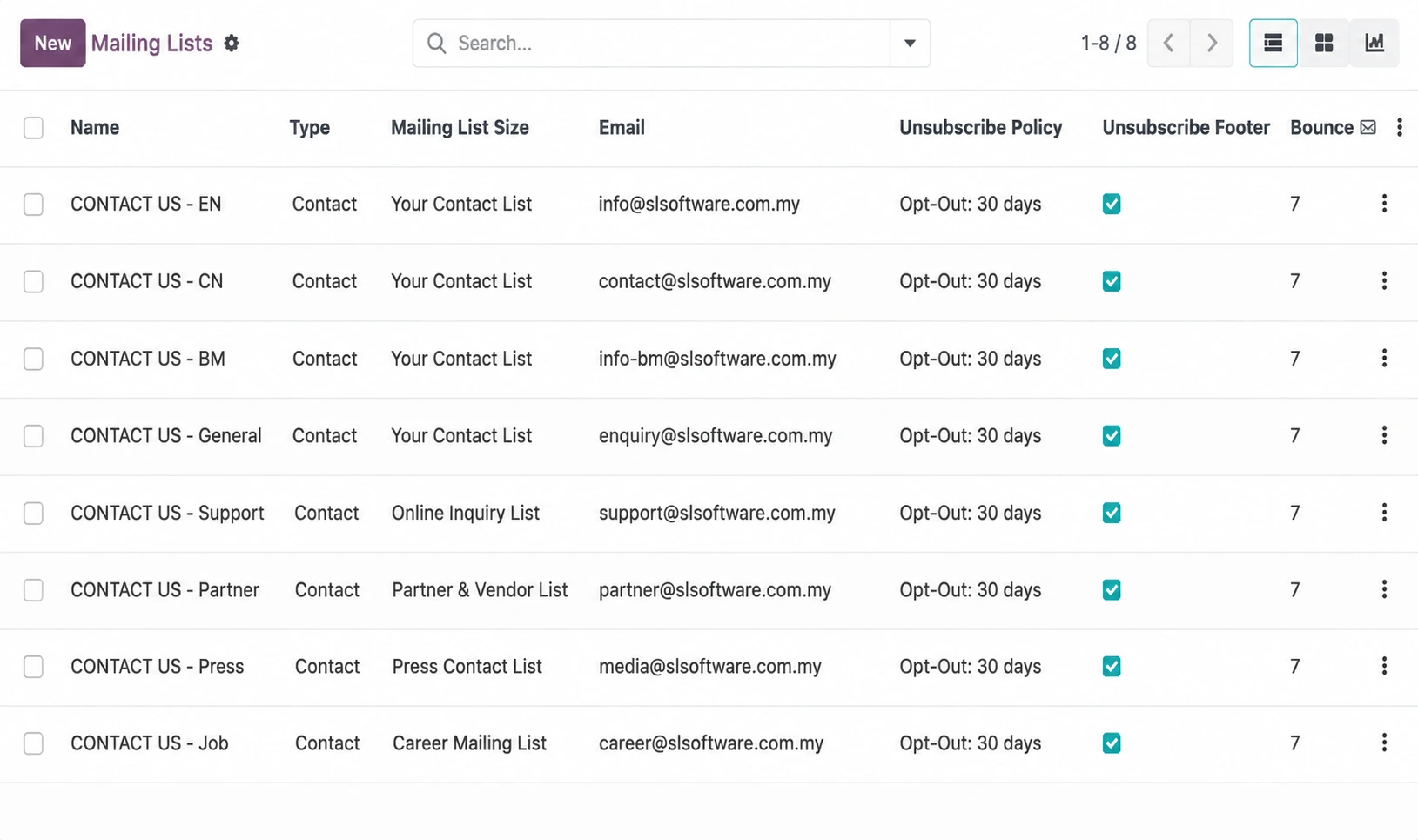Image resolution: width=1418 pixels, height=840 pixels.
Task: Open the CONTACT US - Press record
Action: (x=158, y=666)
